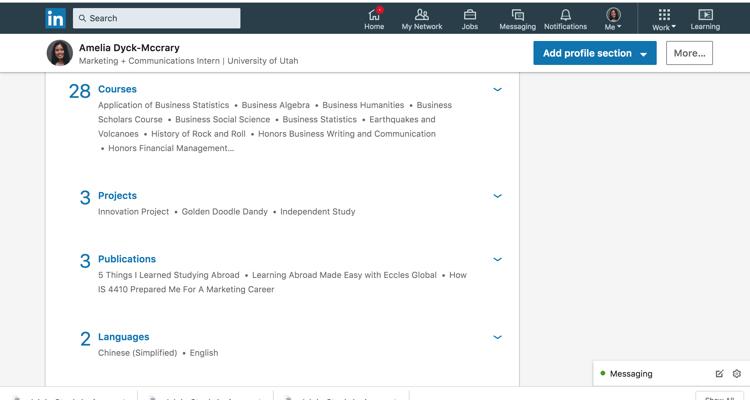
Task: Click the More... button
Action: [689, 53]
